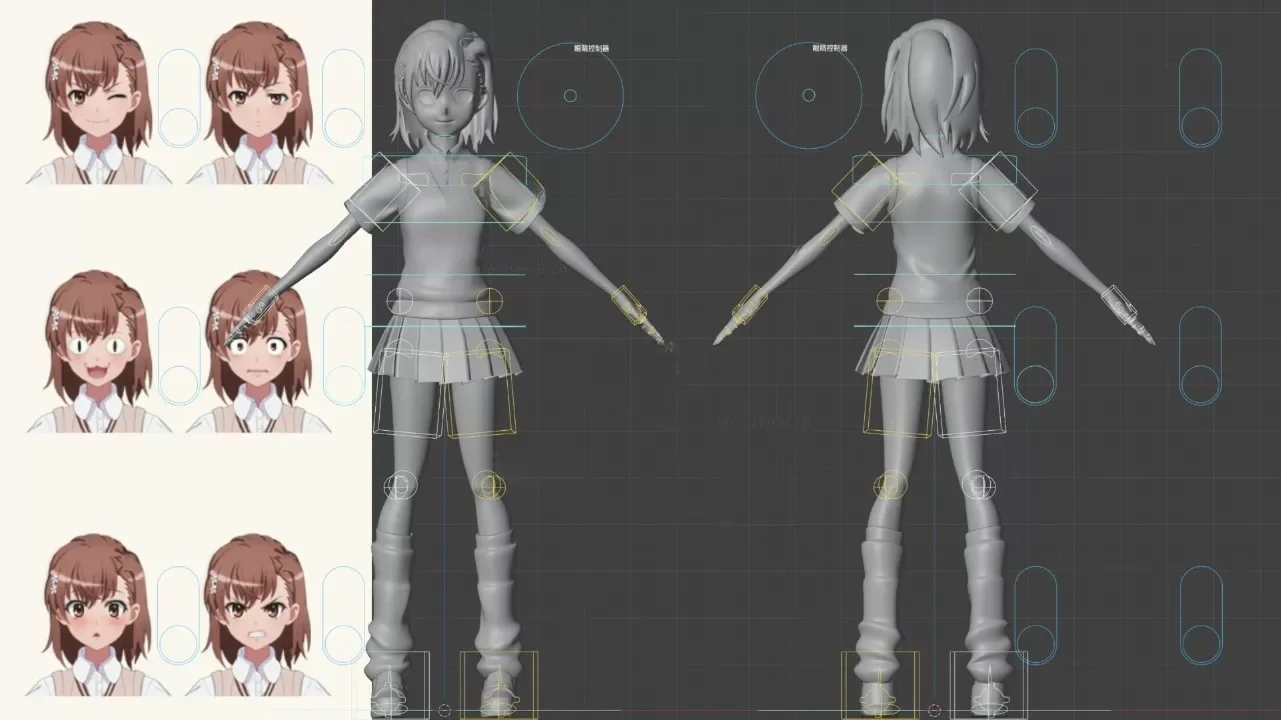The height and width of the screenshot is (720, 1281).
Task: Select the front-view yellow shoulder control box
Action: (x=509, y=192)
